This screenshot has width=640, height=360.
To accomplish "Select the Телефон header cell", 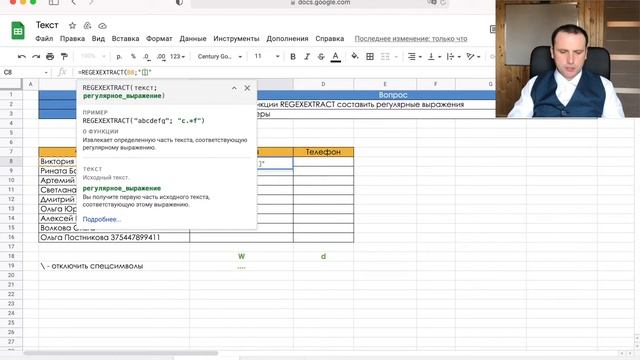I will pyautogui.click(x=323, y=152).
